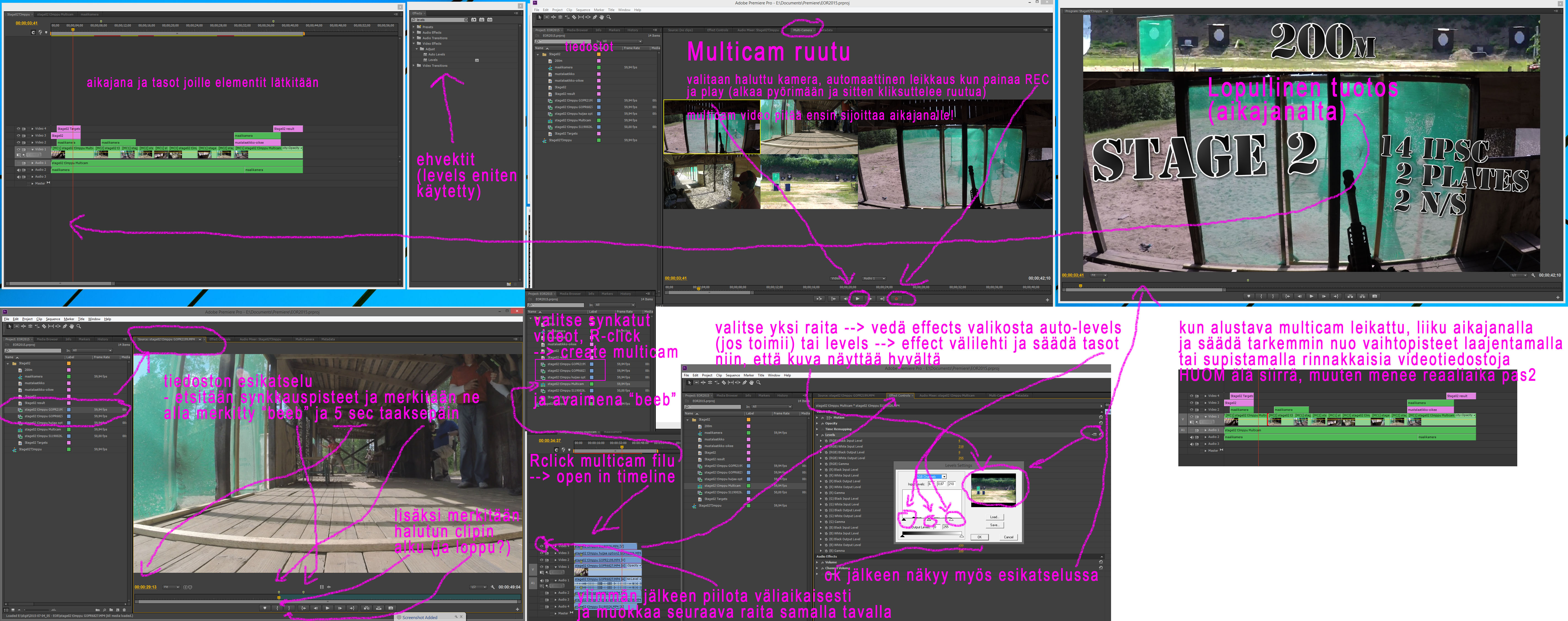Expand the Time Remapping effect properties
This screenshot has width=1568, height=621.
(817, 429)
